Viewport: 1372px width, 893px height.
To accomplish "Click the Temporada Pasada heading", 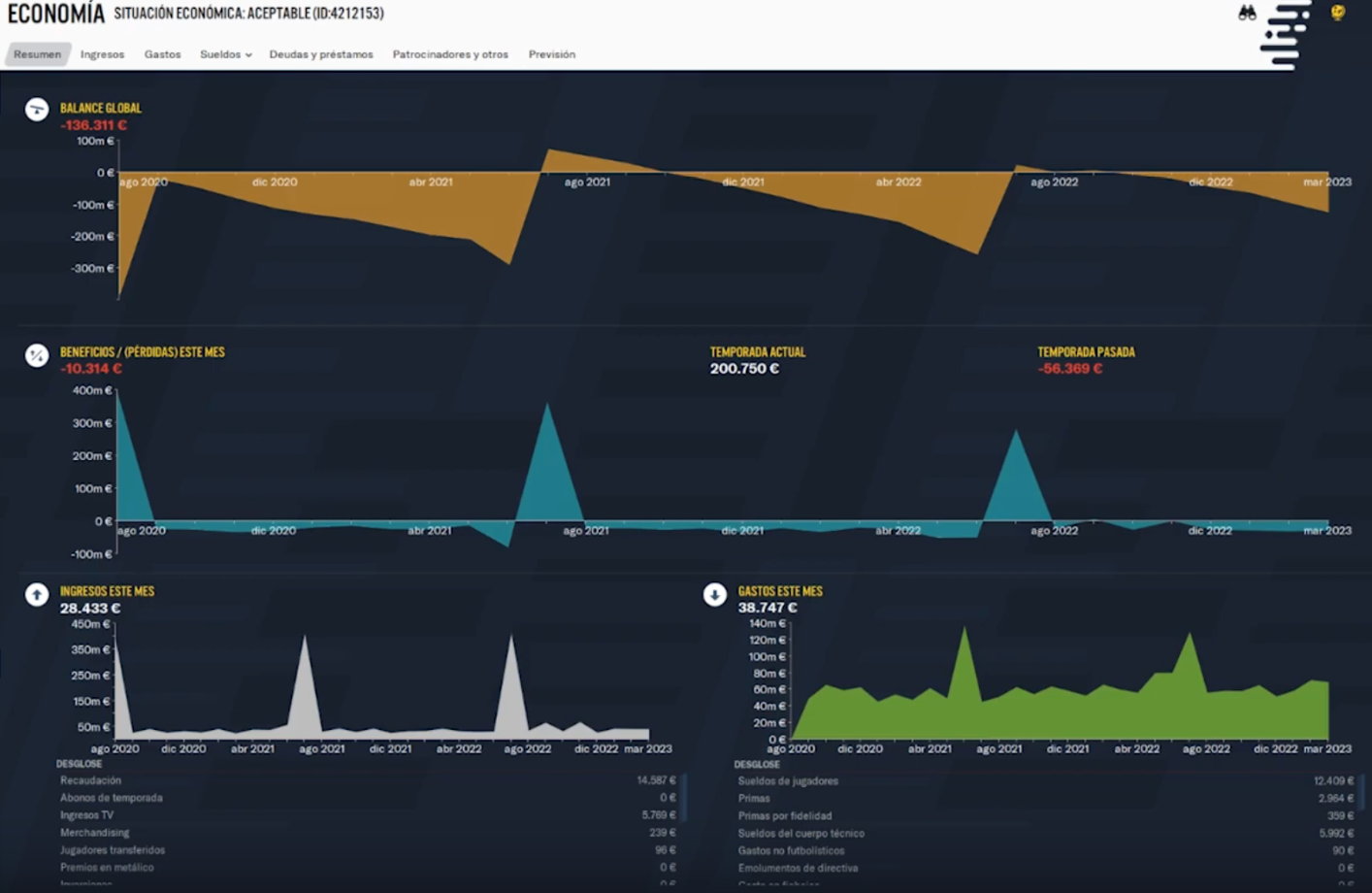I will (x=1086, y=352).
